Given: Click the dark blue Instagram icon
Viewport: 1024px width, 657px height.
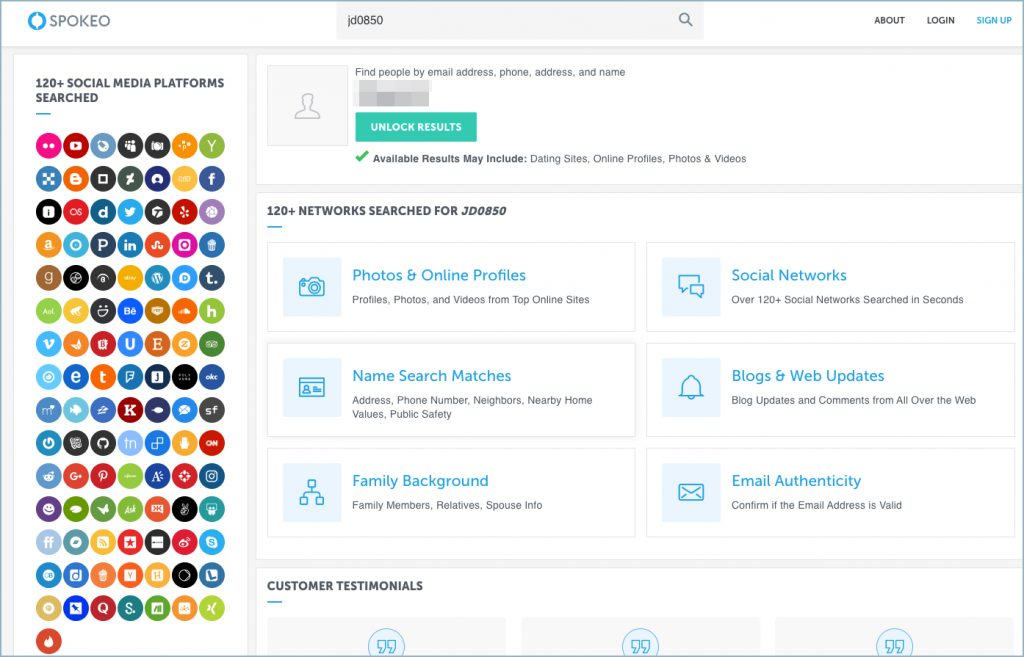Looking at the screenshot, I should 212,476.
